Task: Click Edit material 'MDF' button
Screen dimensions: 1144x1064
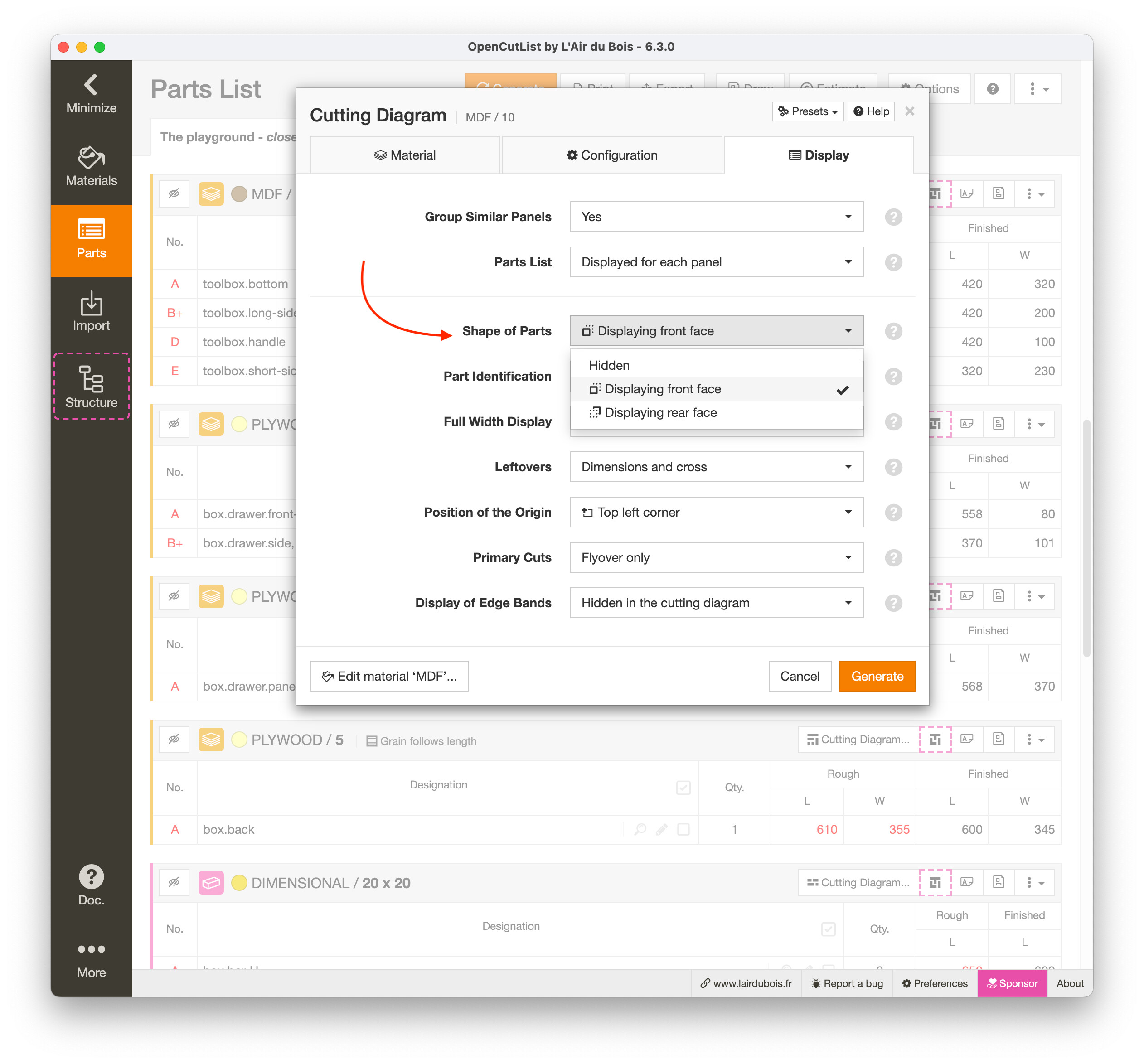Action: click(x=389, y=676)
